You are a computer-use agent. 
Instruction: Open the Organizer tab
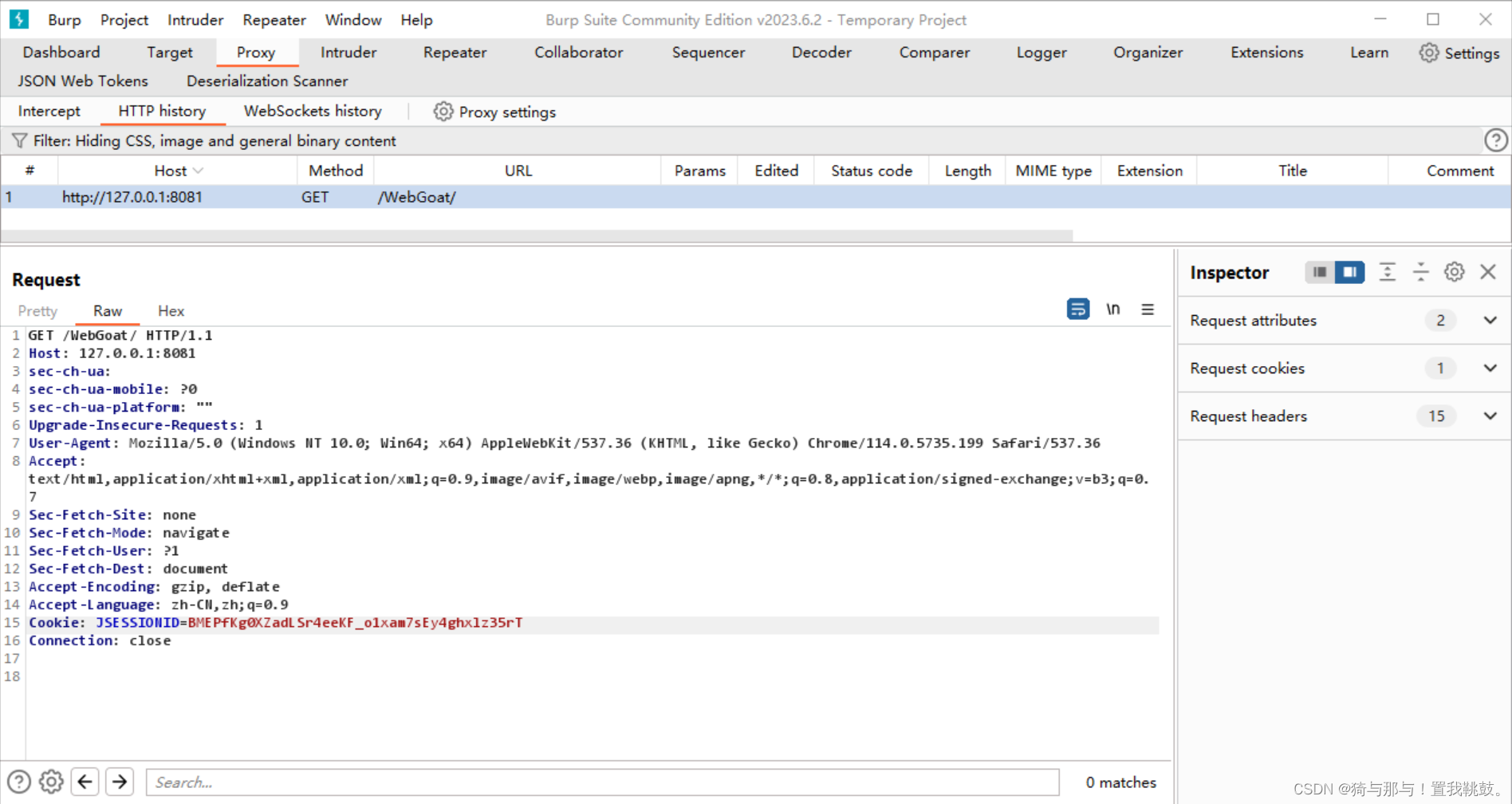click(1148, 53)
